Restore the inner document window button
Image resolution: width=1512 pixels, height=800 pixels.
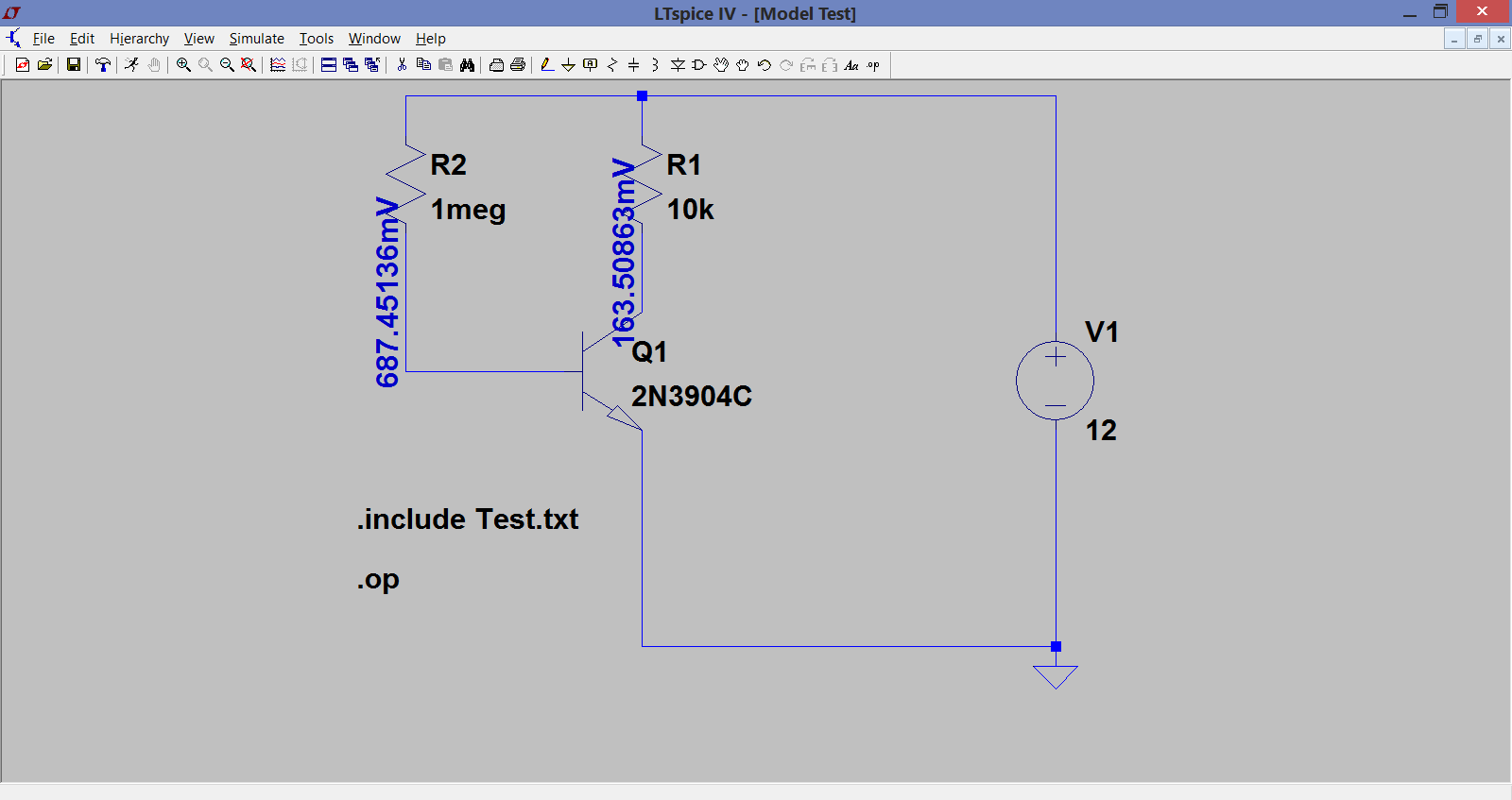[1477, 39]
